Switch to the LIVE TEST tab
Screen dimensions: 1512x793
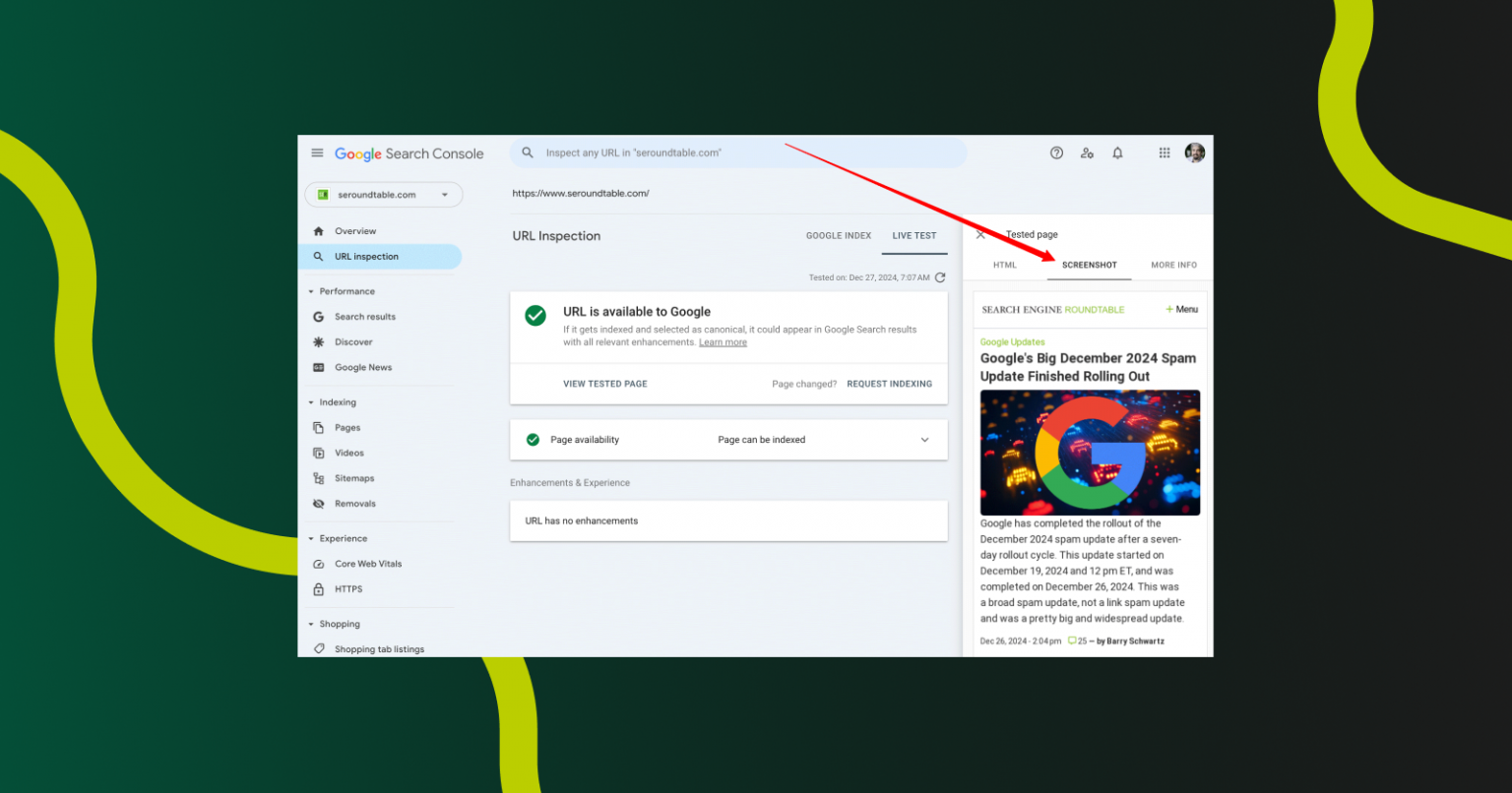pos(914,236)
